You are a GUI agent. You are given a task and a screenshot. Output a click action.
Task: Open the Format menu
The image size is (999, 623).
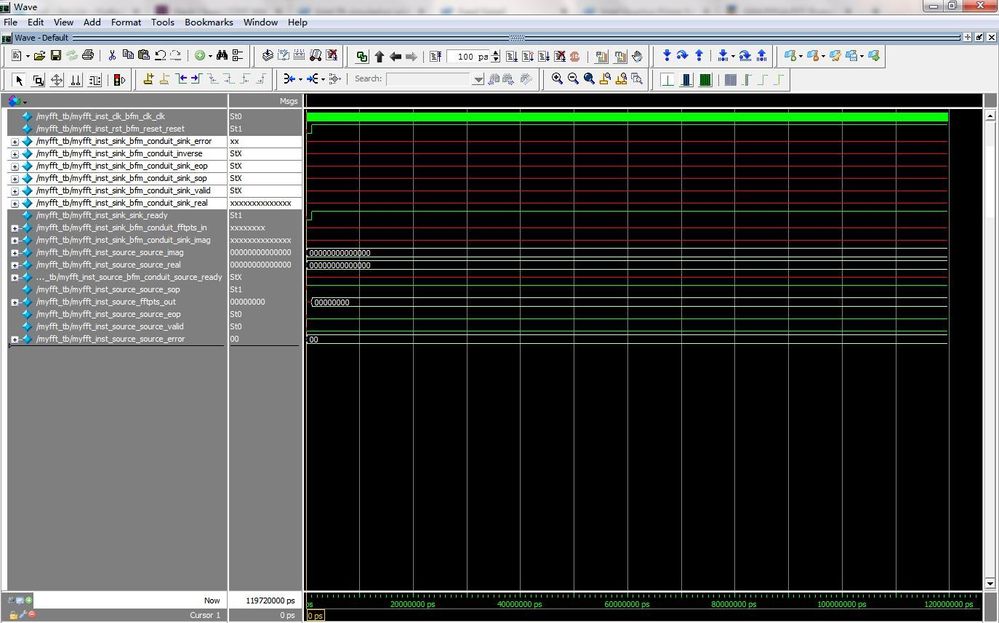[x=126, y=22]
